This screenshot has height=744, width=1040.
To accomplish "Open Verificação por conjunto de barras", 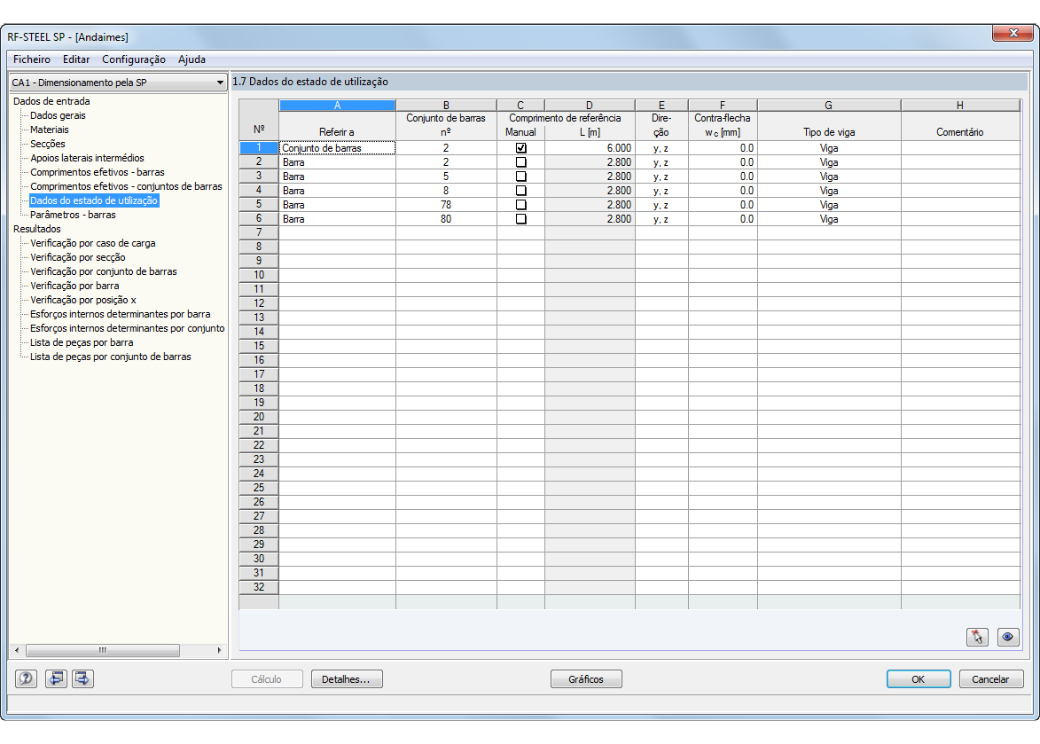I will point(103,271).
